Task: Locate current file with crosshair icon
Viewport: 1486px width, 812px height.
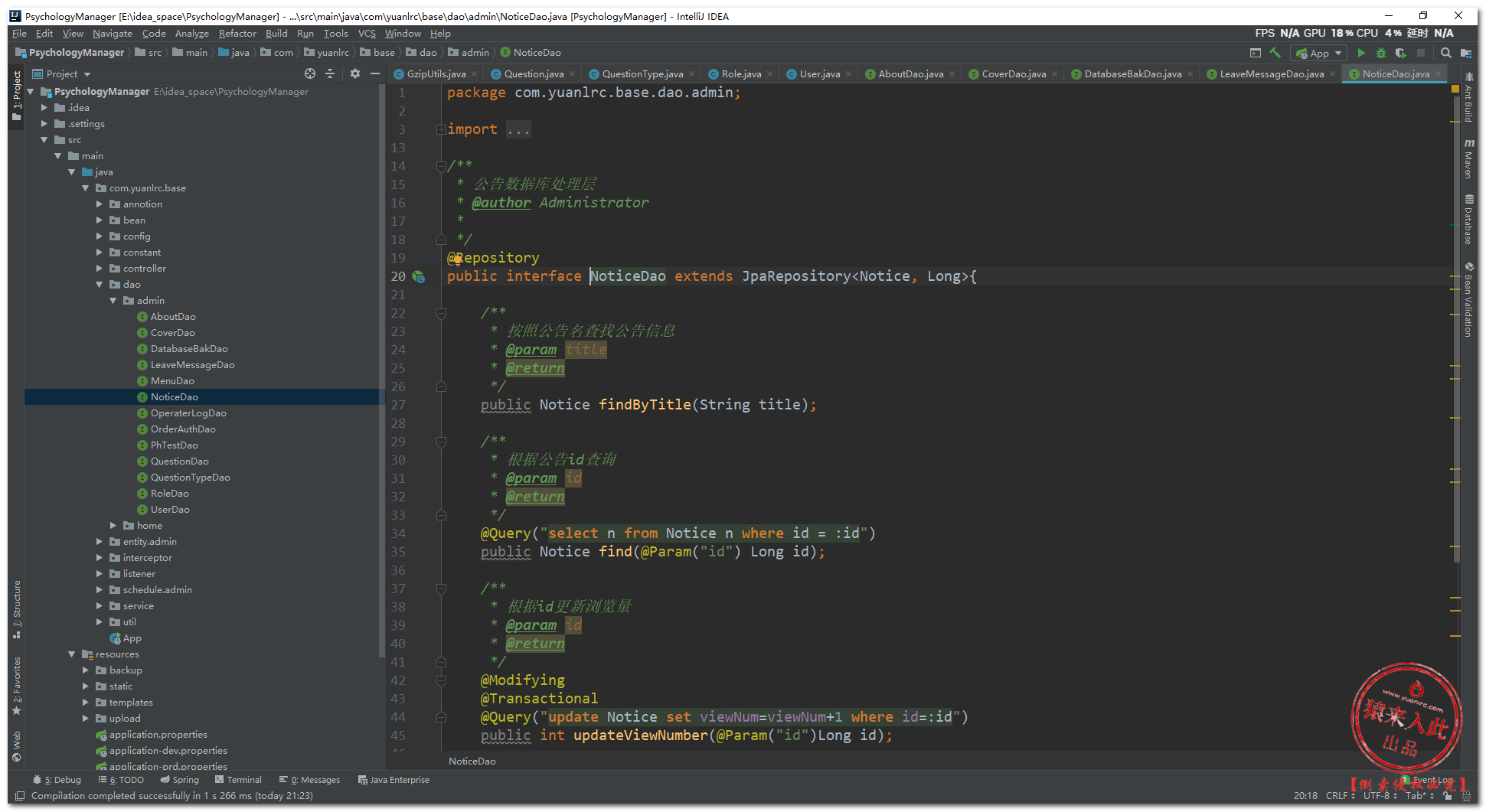Action: click(309, 73)
